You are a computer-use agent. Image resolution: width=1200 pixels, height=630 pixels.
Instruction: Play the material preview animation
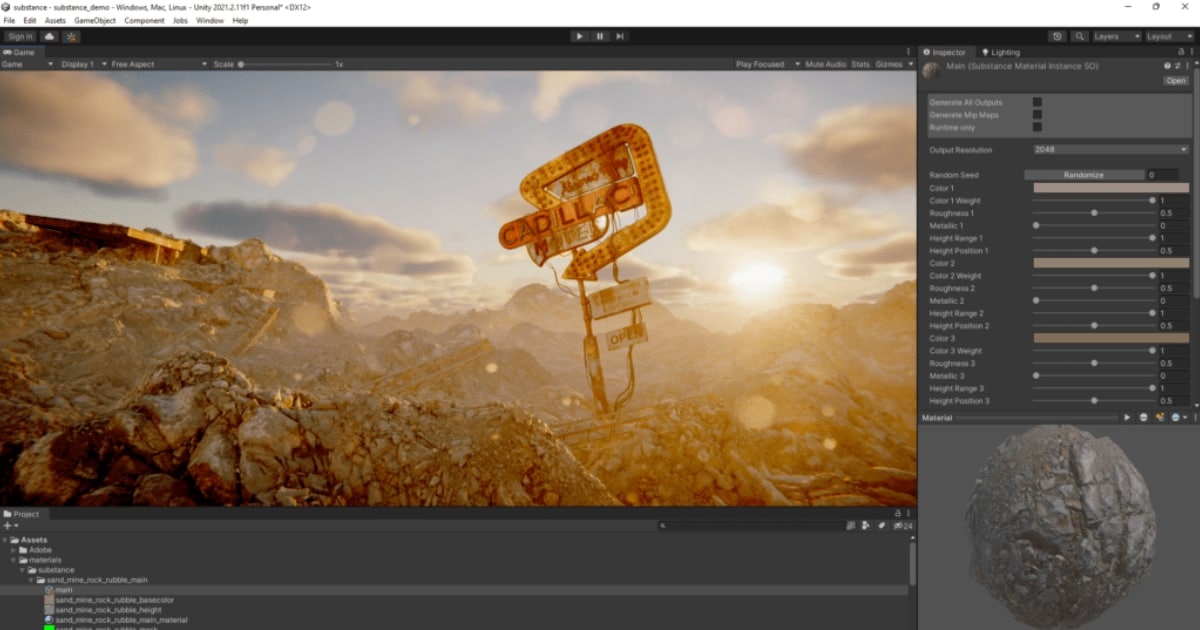[1127, 417]
